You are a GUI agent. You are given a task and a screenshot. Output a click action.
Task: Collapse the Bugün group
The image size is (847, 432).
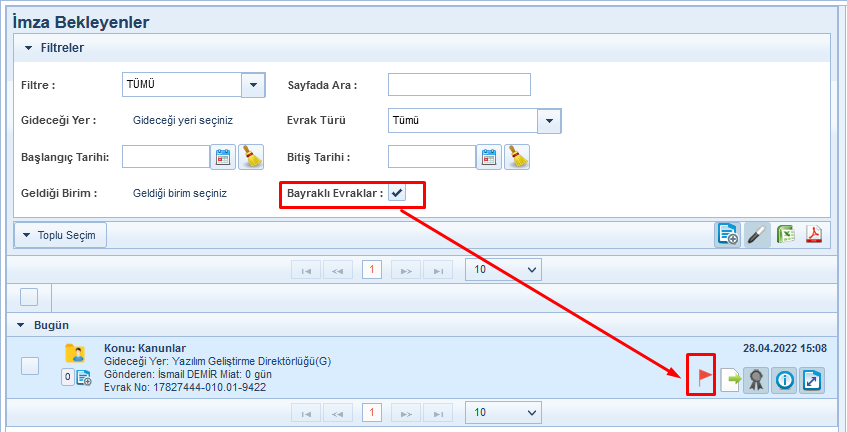(x=21, y=326)
